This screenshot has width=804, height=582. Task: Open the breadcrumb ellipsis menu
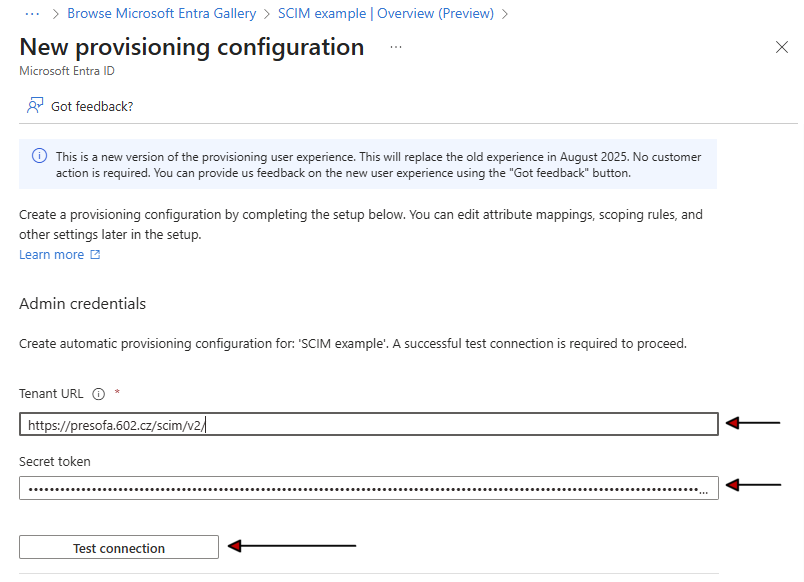pyautogui.click(x=32, y=14)
